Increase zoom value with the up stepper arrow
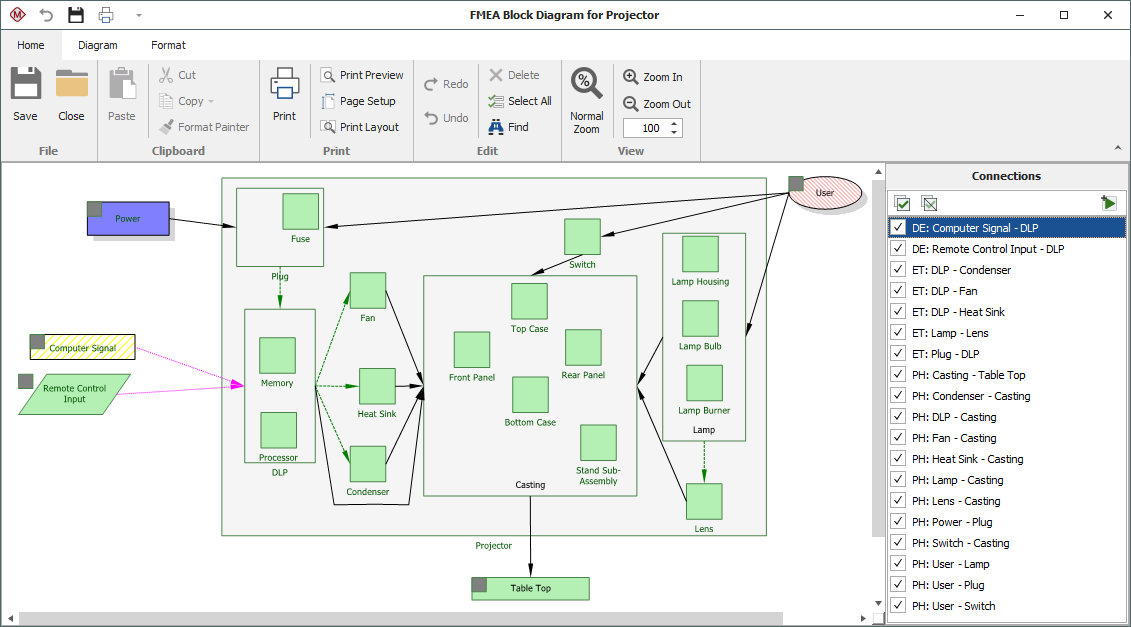The height and width of the screenshot is (627, 1131). click(x=674, y=124)
